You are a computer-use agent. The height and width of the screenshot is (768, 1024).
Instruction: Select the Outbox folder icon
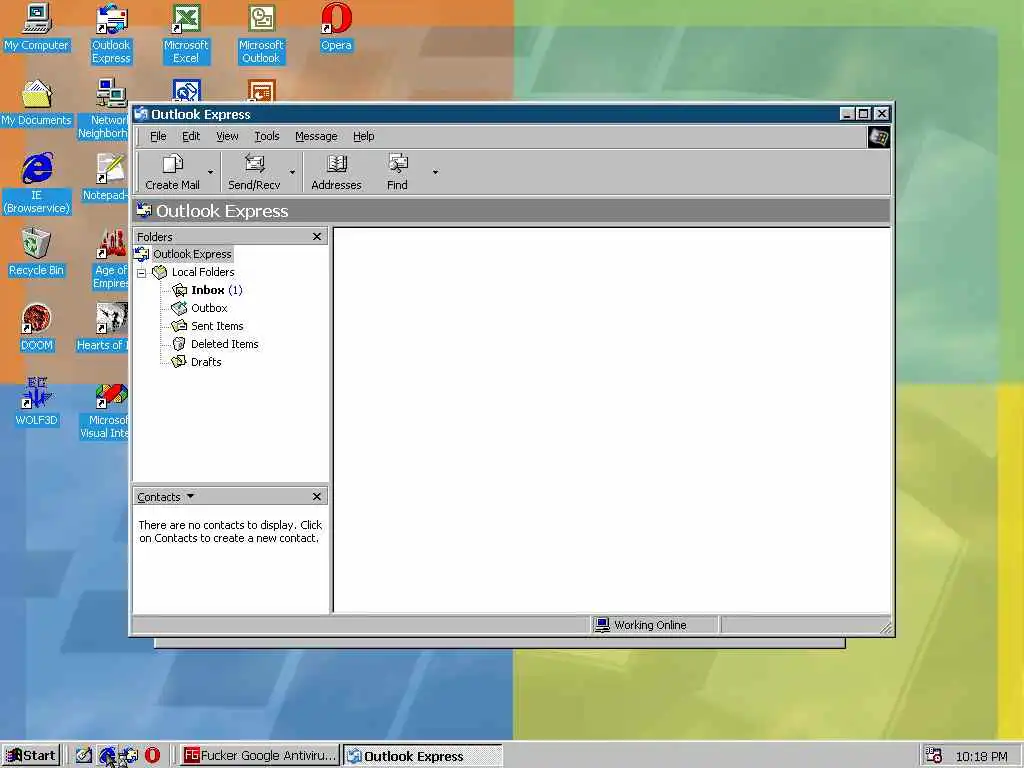180,308
